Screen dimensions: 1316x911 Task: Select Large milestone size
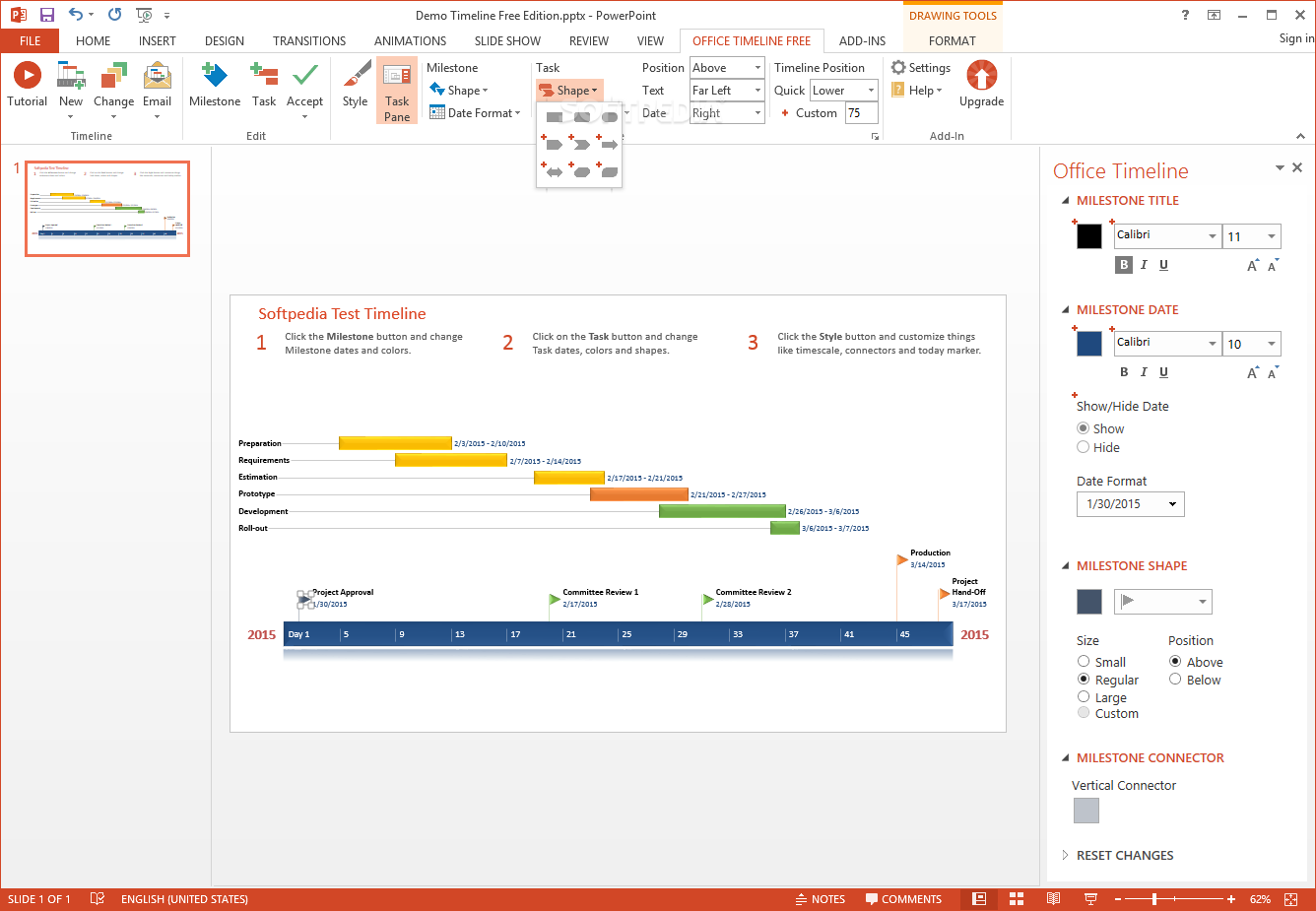[1084, 697]
